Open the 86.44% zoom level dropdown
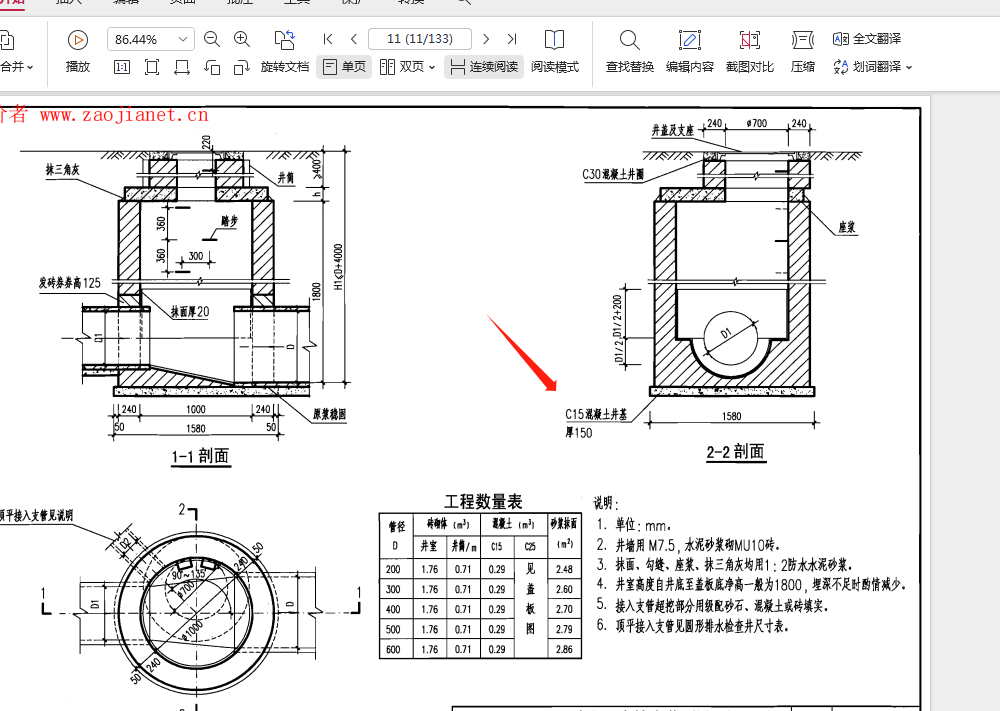The height and width of the screenshot is (711, 1000). click(x=183, y=40)
